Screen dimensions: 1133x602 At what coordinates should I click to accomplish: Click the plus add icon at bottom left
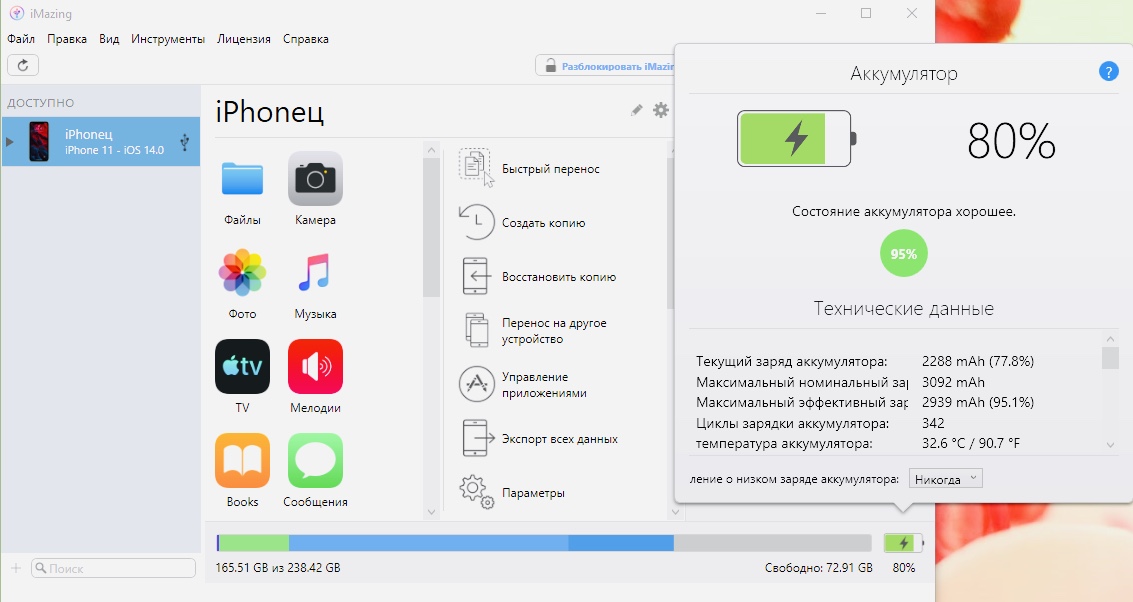point(16,567)
